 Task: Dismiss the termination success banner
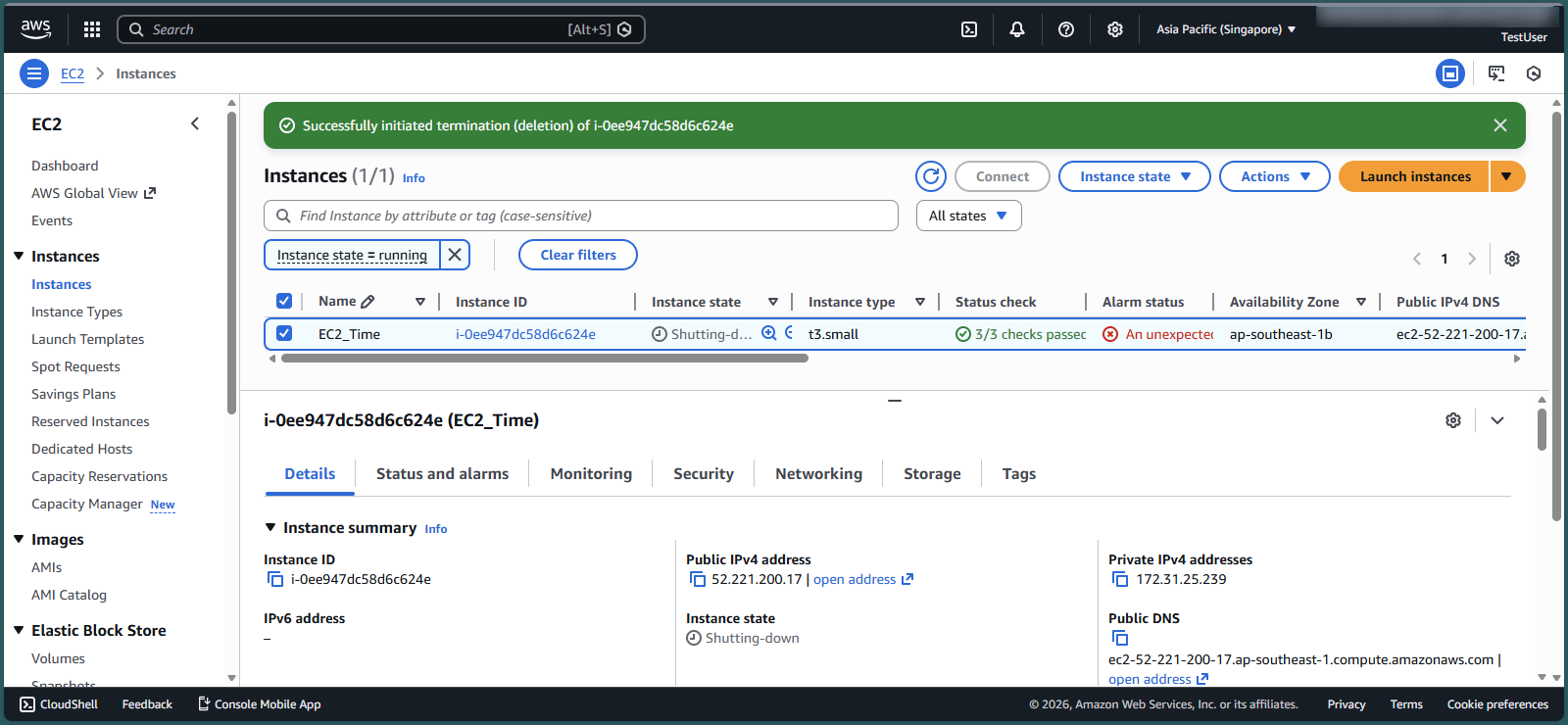[1500, 125]
